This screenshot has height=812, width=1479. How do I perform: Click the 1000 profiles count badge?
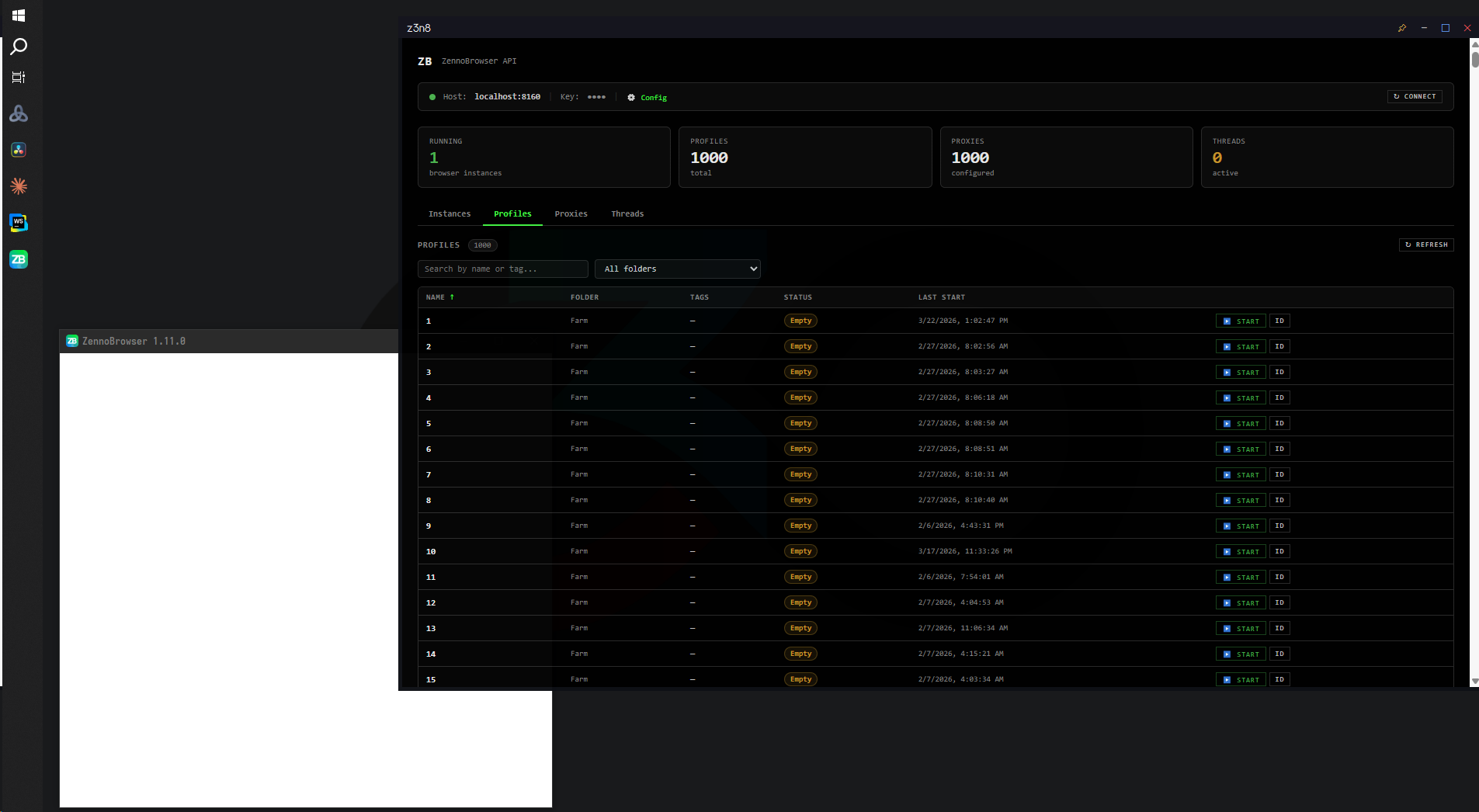(x=482, y=245)
